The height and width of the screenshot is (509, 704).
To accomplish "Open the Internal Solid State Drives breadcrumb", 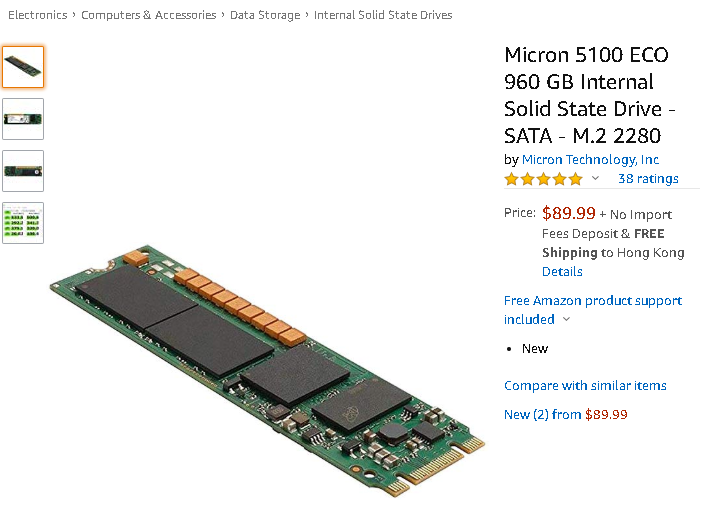I will click(x=383, y=15).
